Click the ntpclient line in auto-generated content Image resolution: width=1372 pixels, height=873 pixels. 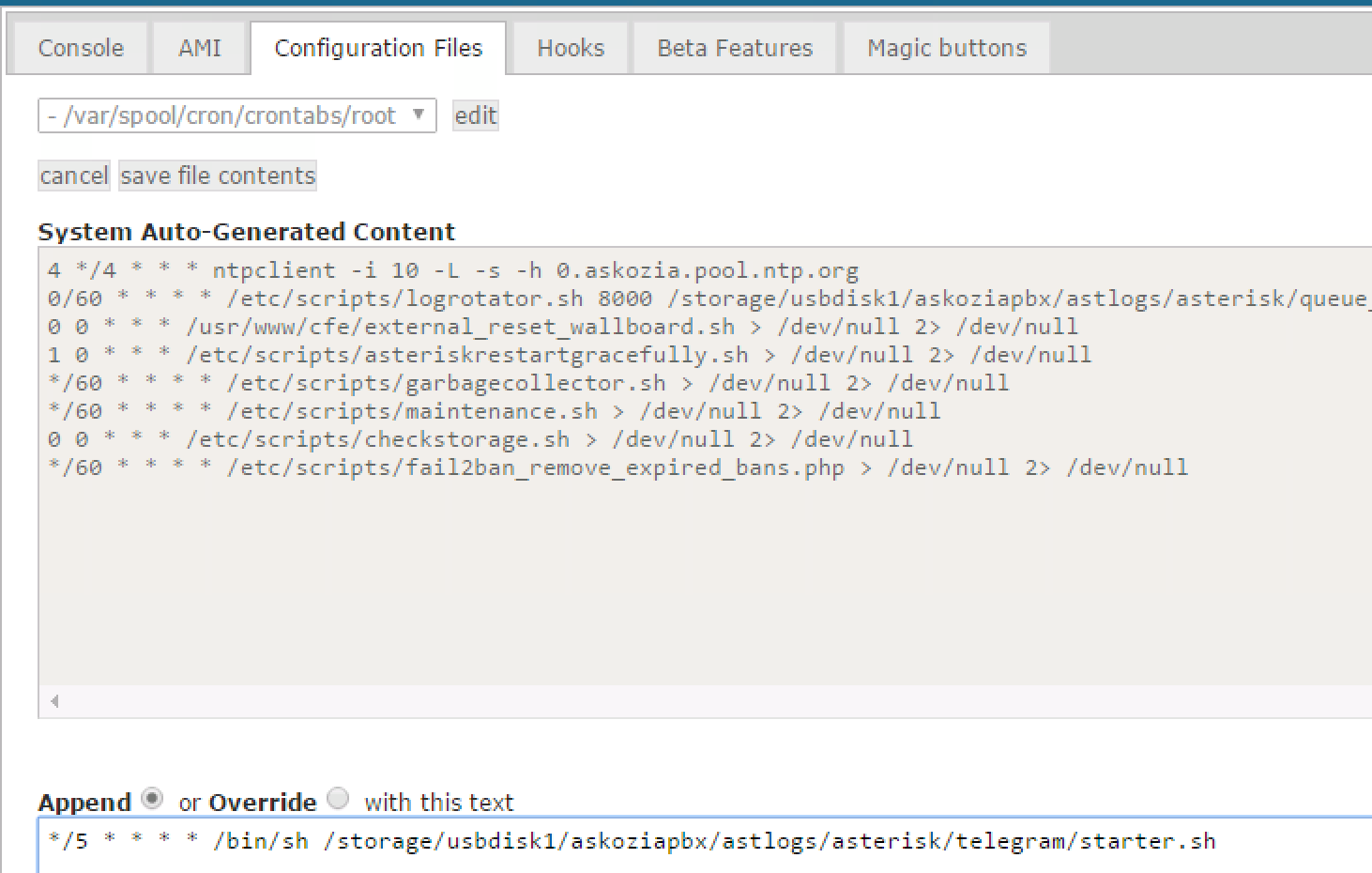click(x=452, y=270)
